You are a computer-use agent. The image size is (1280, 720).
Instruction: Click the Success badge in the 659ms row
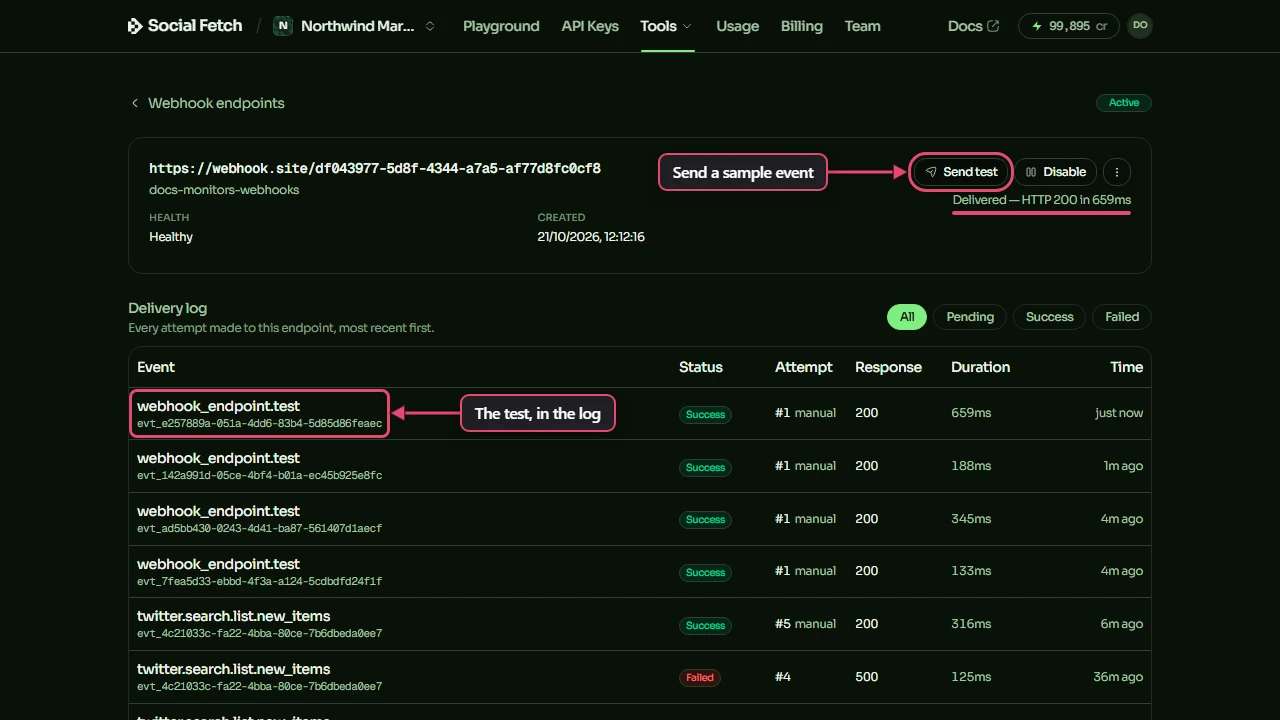click(x=705, y=414)
